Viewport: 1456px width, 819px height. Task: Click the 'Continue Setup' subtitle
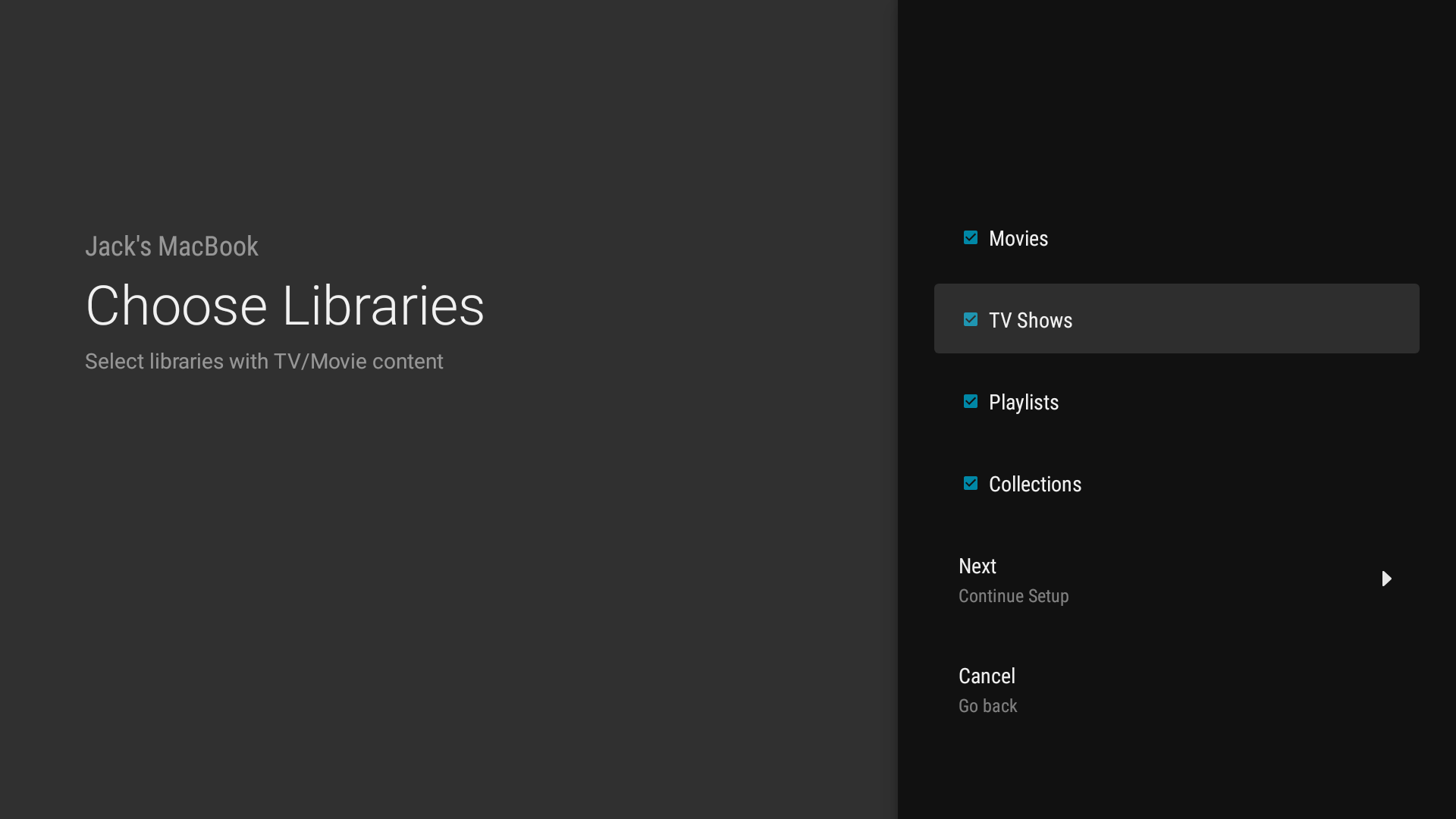(1013, 597)
